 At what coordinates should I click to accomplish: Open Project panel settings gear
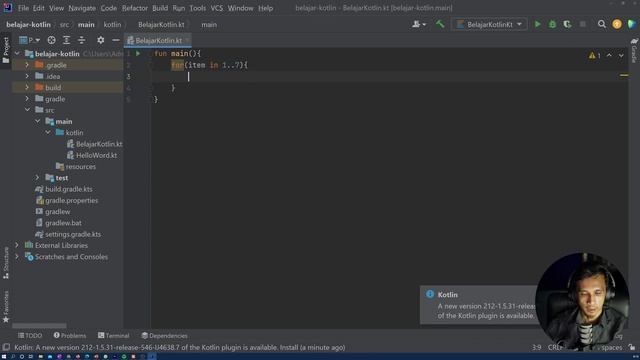coord(100,40)
